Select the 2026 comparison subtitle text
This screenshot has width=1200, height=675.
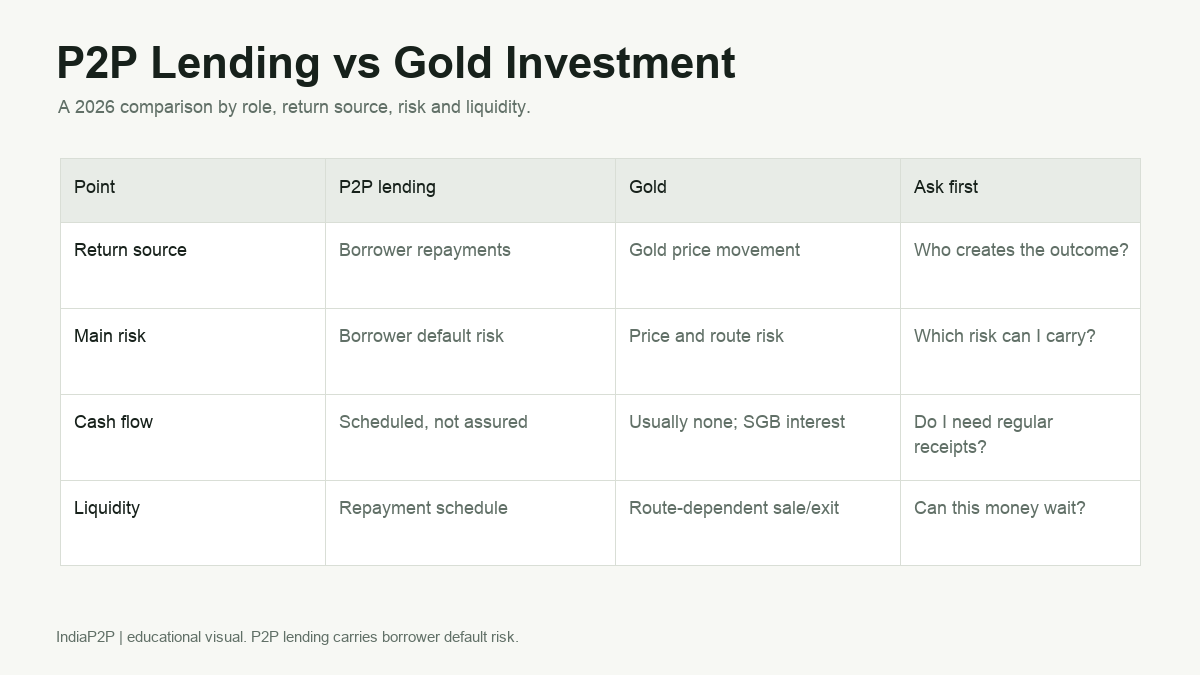click(294, 107)
